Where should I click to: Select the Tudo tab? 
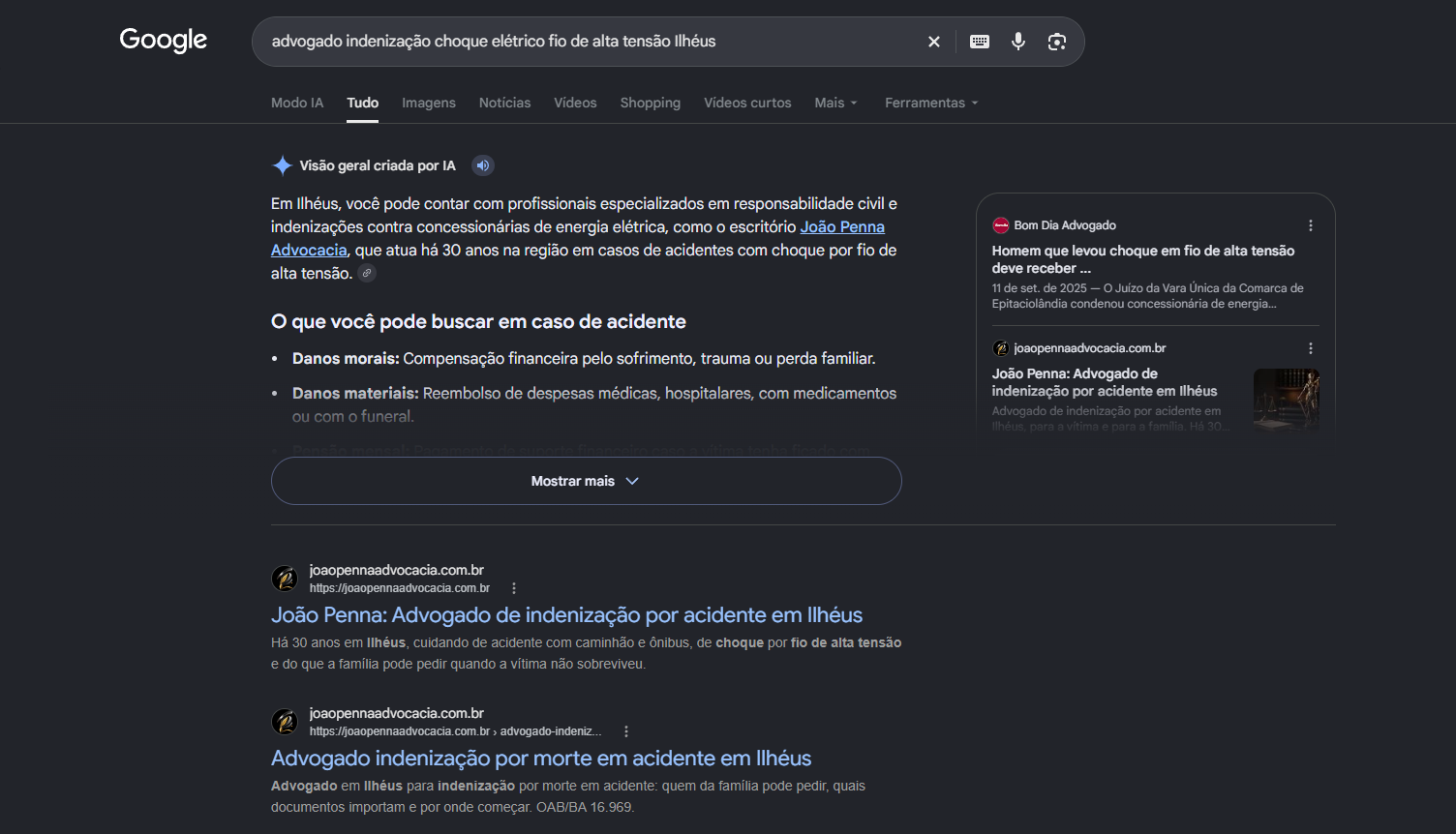click(x=363, y=103)
